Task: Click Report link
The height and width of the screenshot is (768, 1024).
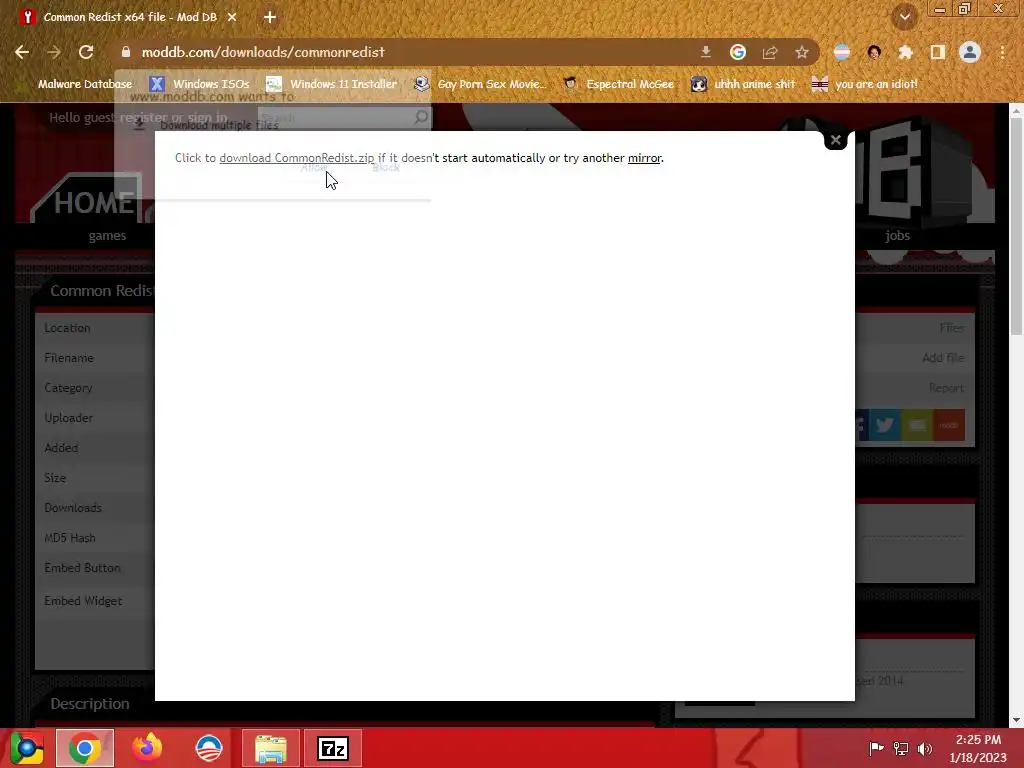Action: 946,388
